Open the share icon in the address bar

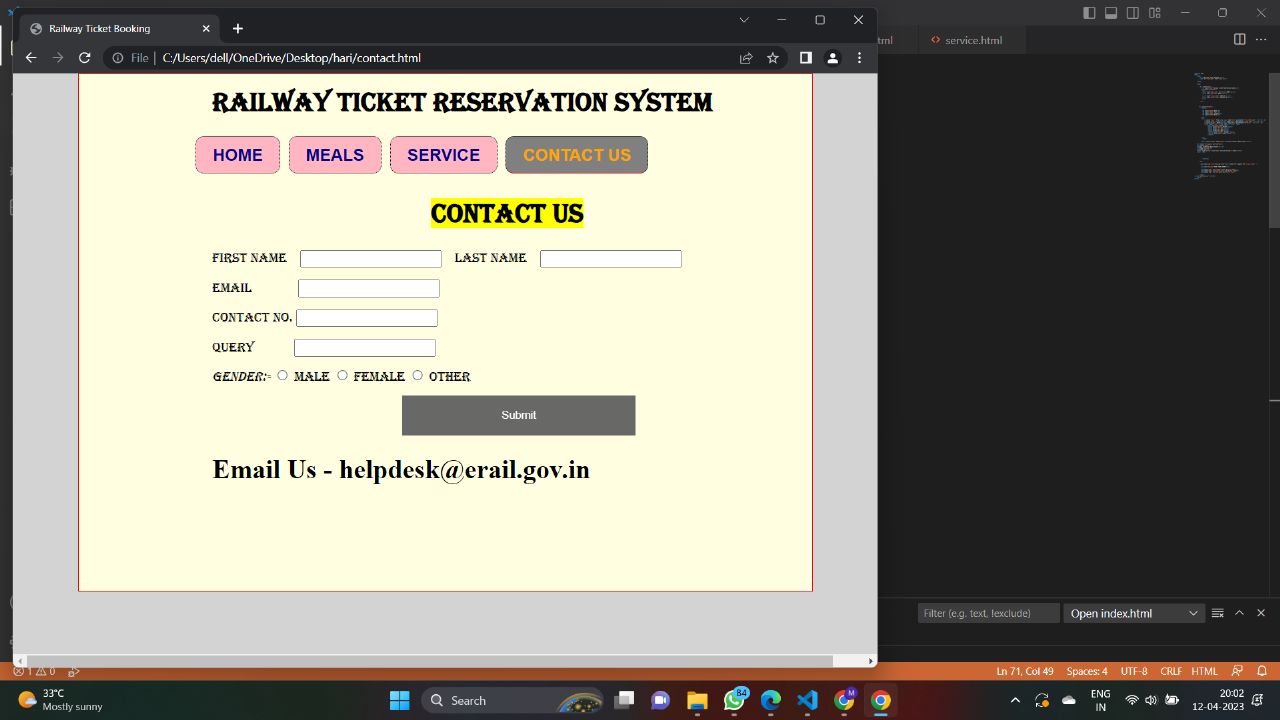(746, 57)
